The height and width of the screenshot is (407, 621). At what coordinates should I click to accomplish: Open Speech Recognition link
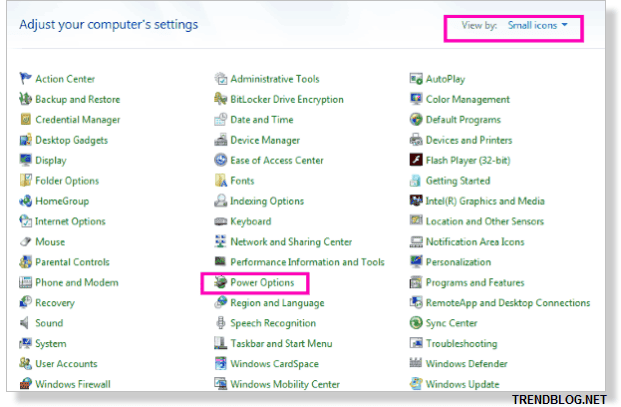pos(273,323)
